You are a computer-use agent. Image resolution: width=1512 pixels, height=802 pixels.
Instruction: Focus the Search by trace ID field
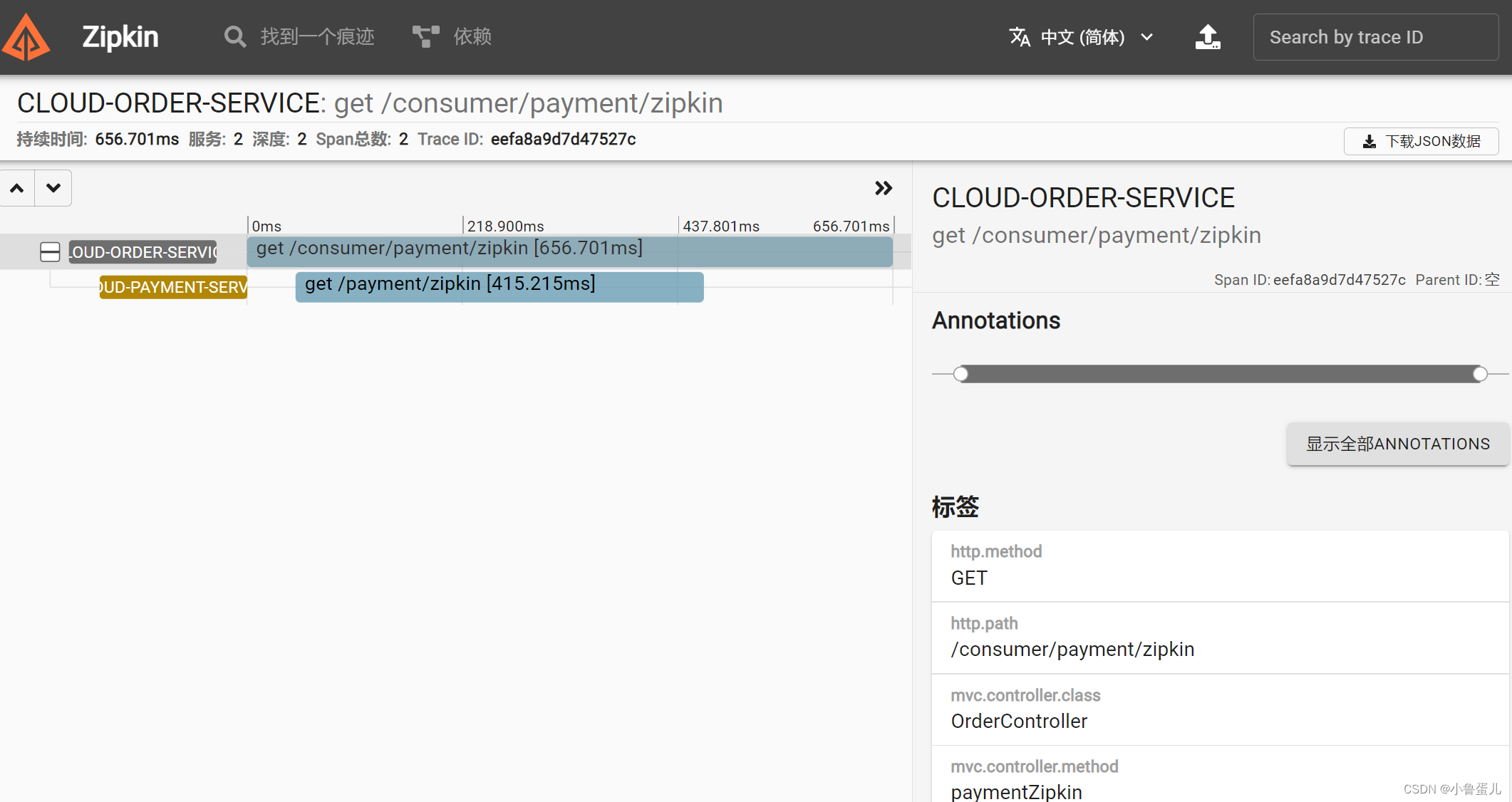[1375, 37]
